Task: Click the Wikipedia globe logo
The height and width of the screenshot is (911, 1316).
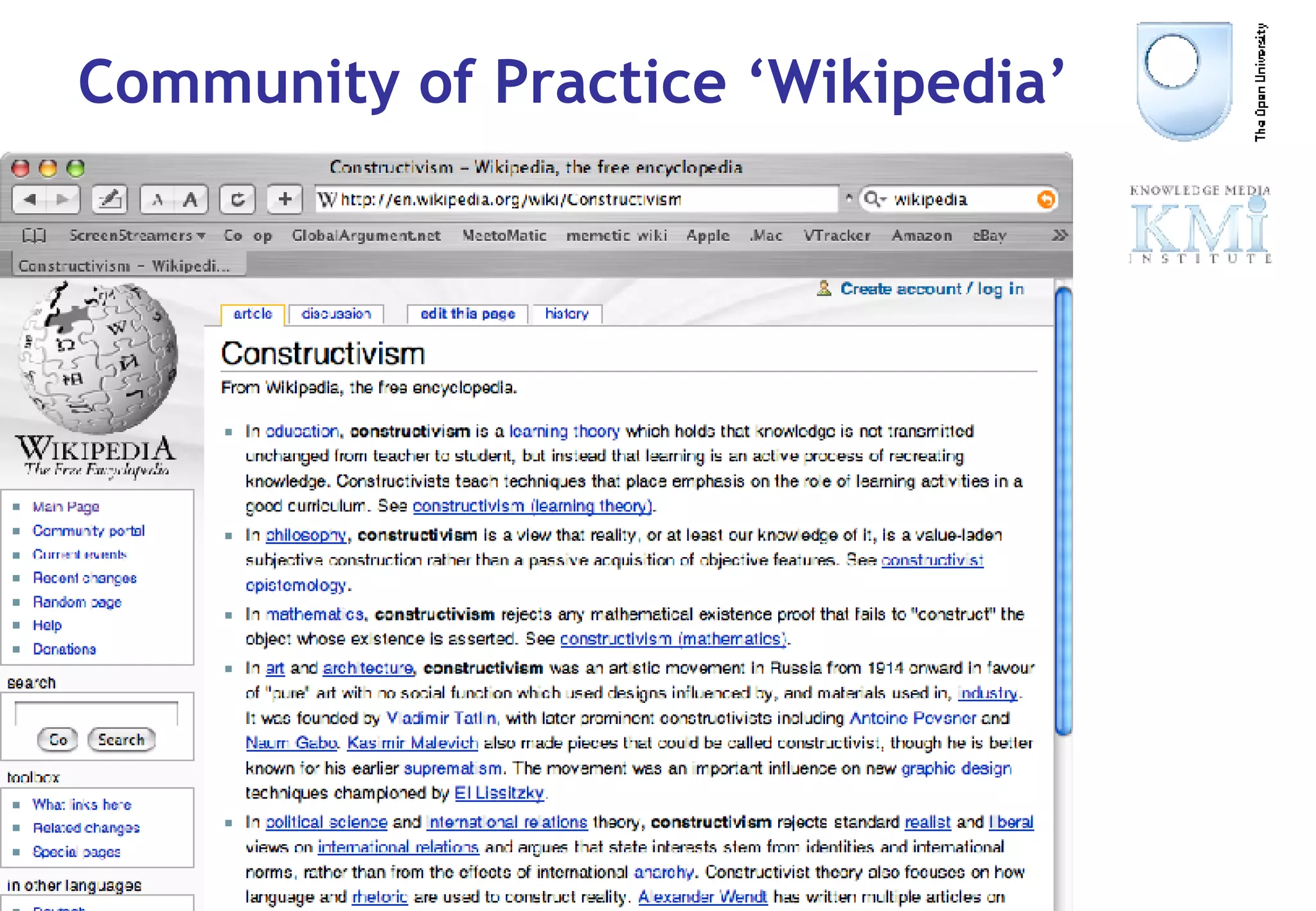Action: click(x=98, y=358)
